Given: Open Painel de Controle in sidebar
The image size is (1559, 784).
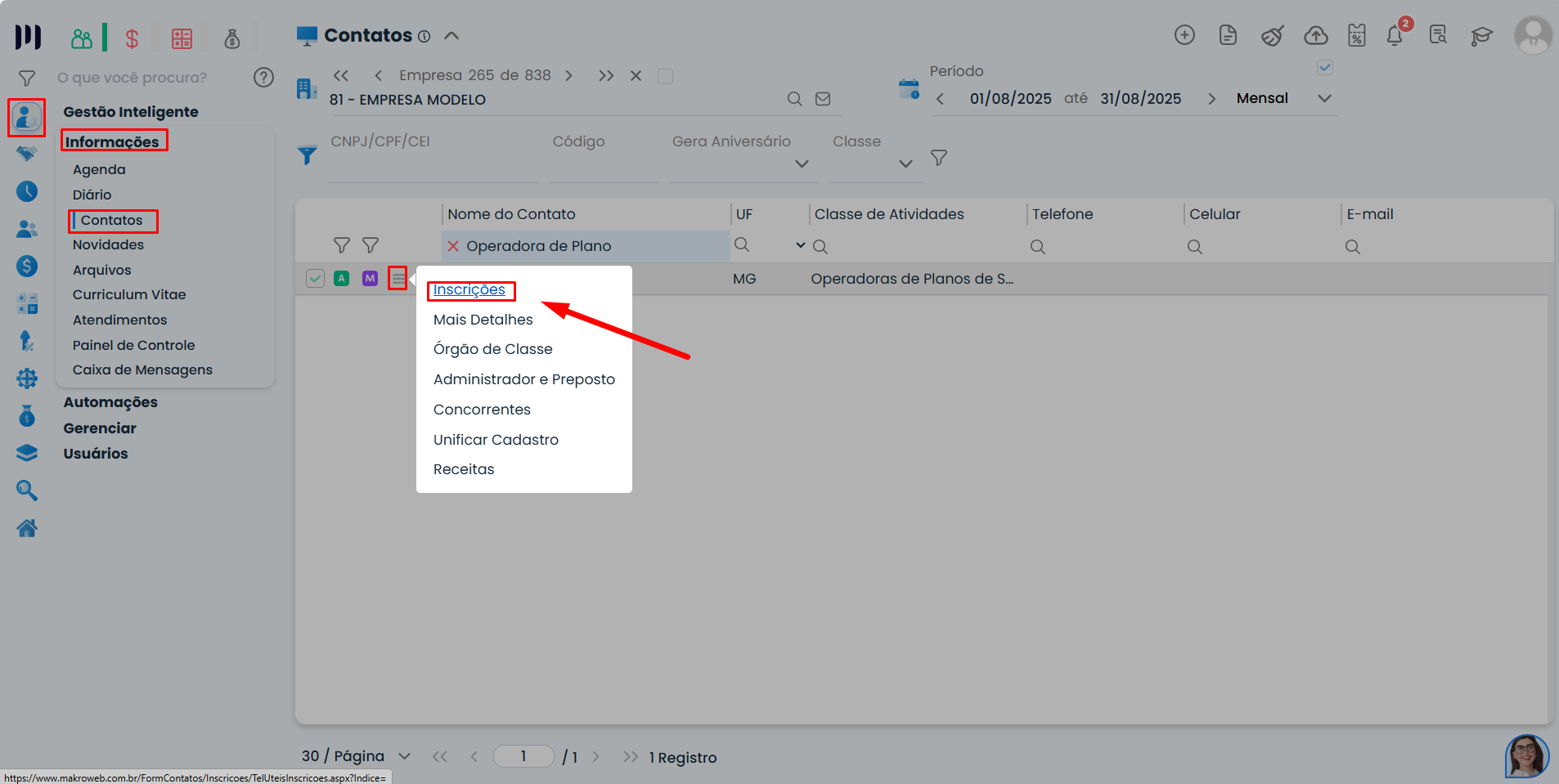Looking at the screenshot, I should point(133,345).
